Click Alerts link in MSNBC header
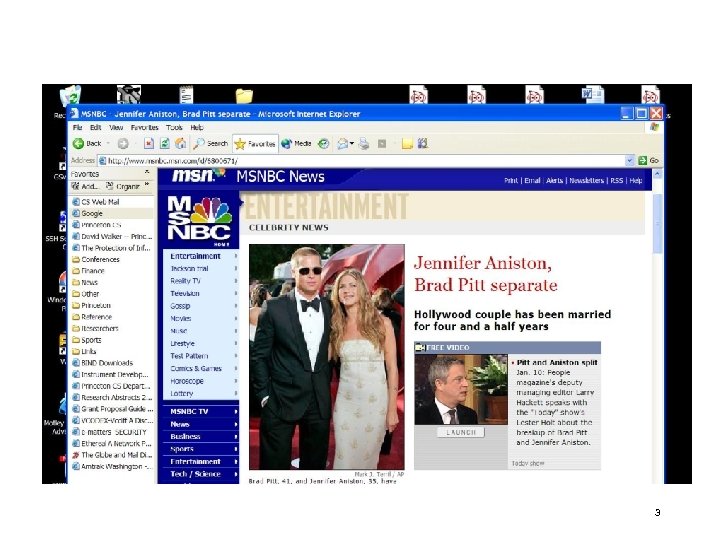Image resolution: width=720 pixels, height=540 pixels. pos(554,180)
